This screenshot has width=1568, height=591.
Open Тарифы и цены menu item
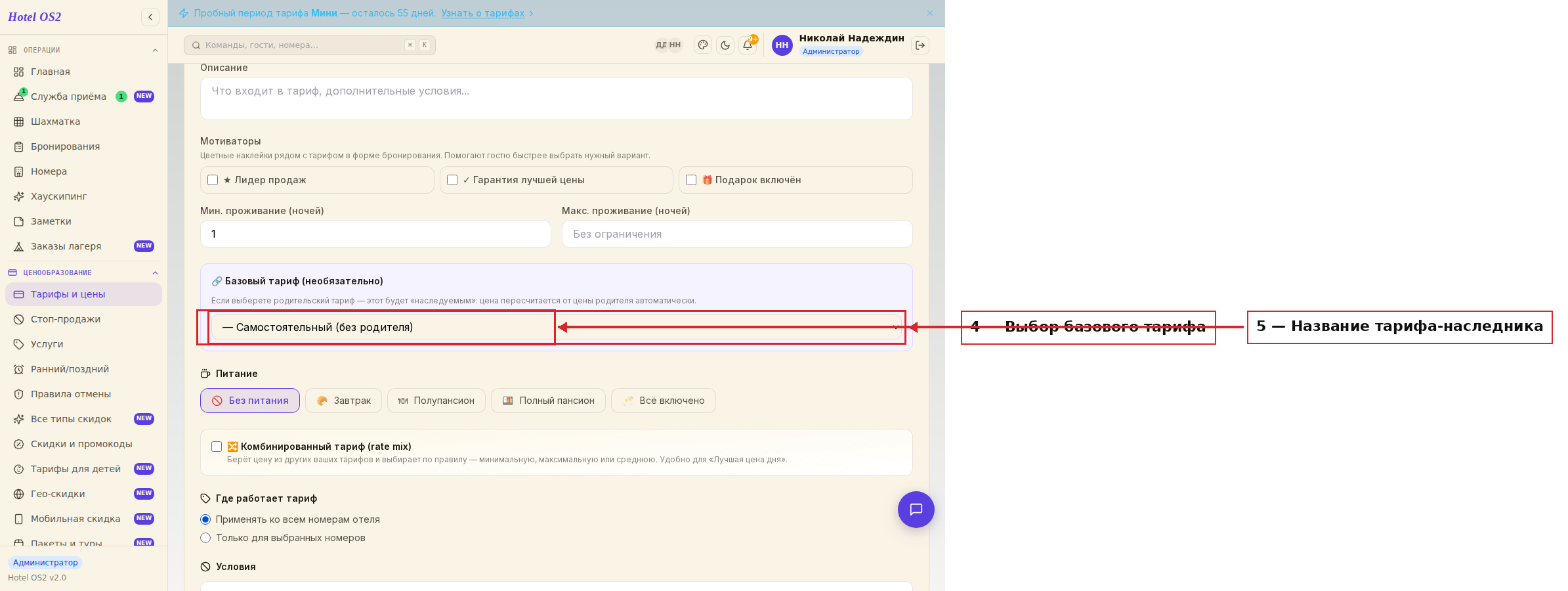pos(83,294)
